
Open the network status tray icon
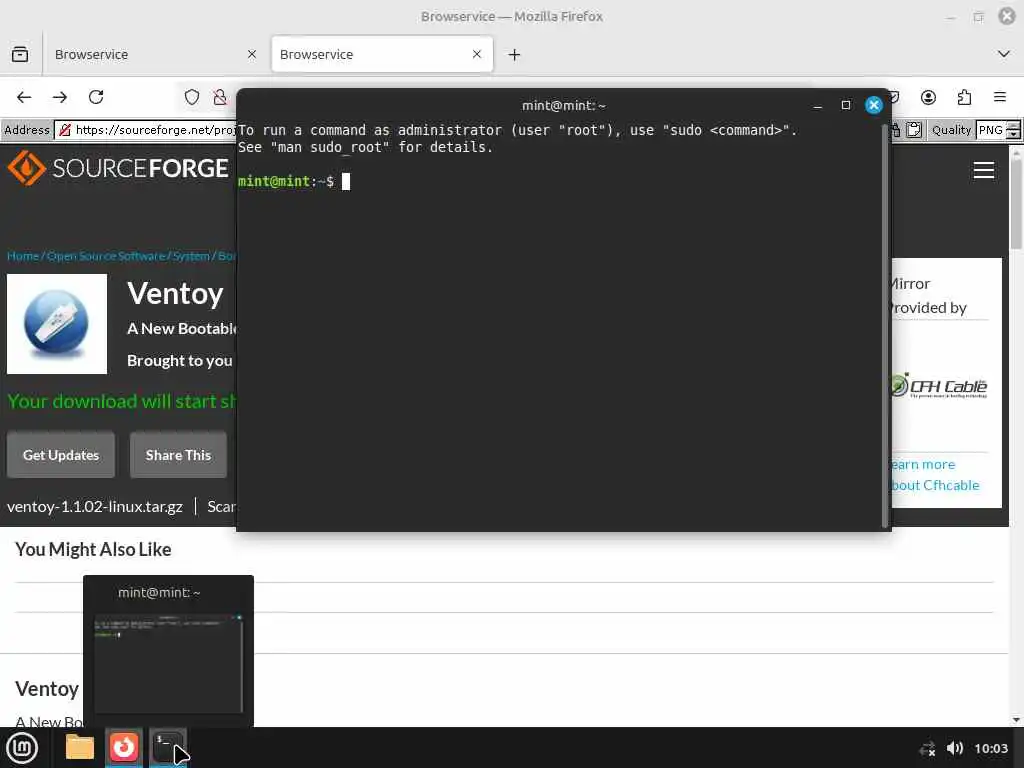(x=927, y=748)
